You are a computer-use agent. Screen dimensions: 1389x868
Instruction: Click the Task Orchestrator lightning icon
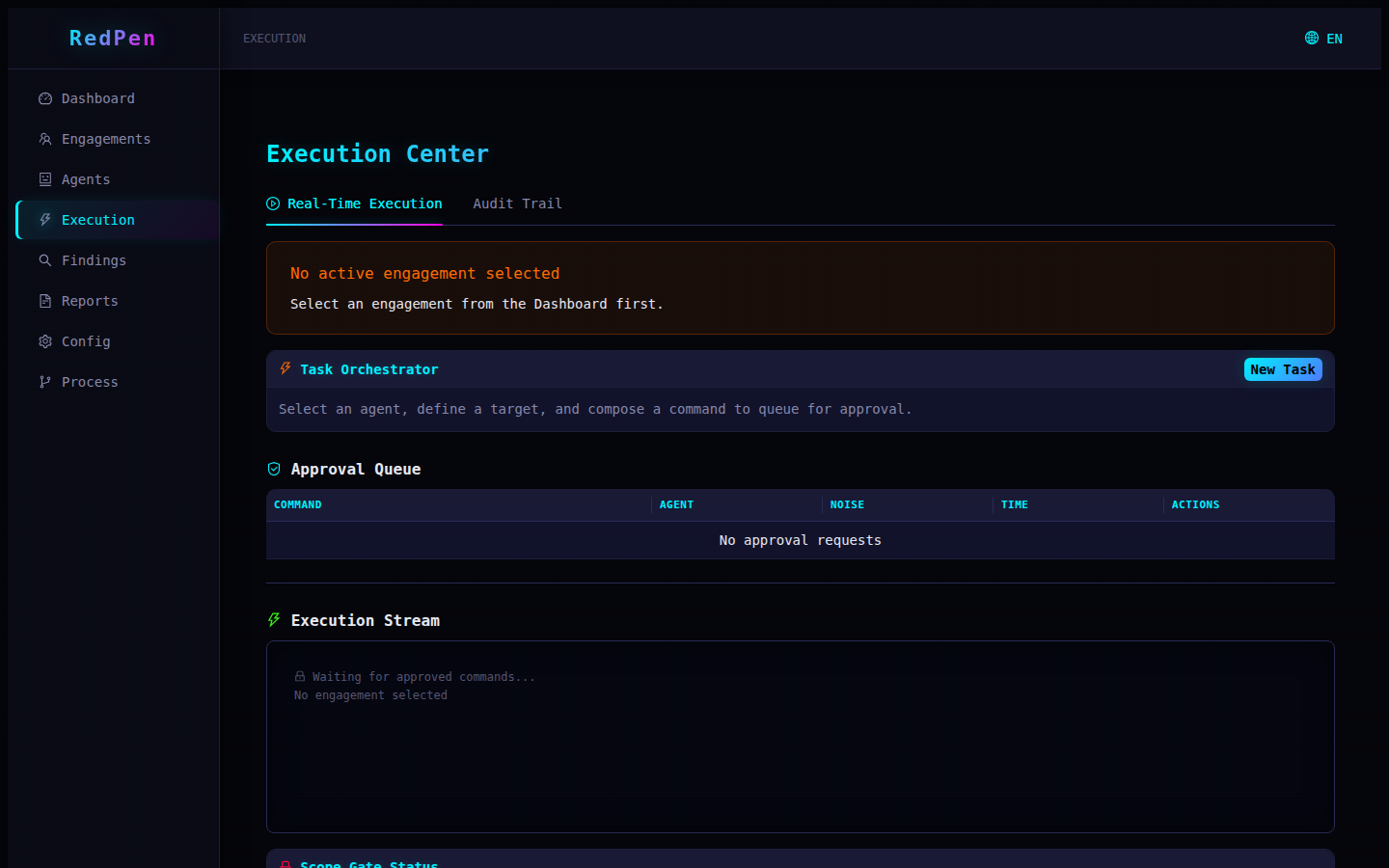pos(286,368)
